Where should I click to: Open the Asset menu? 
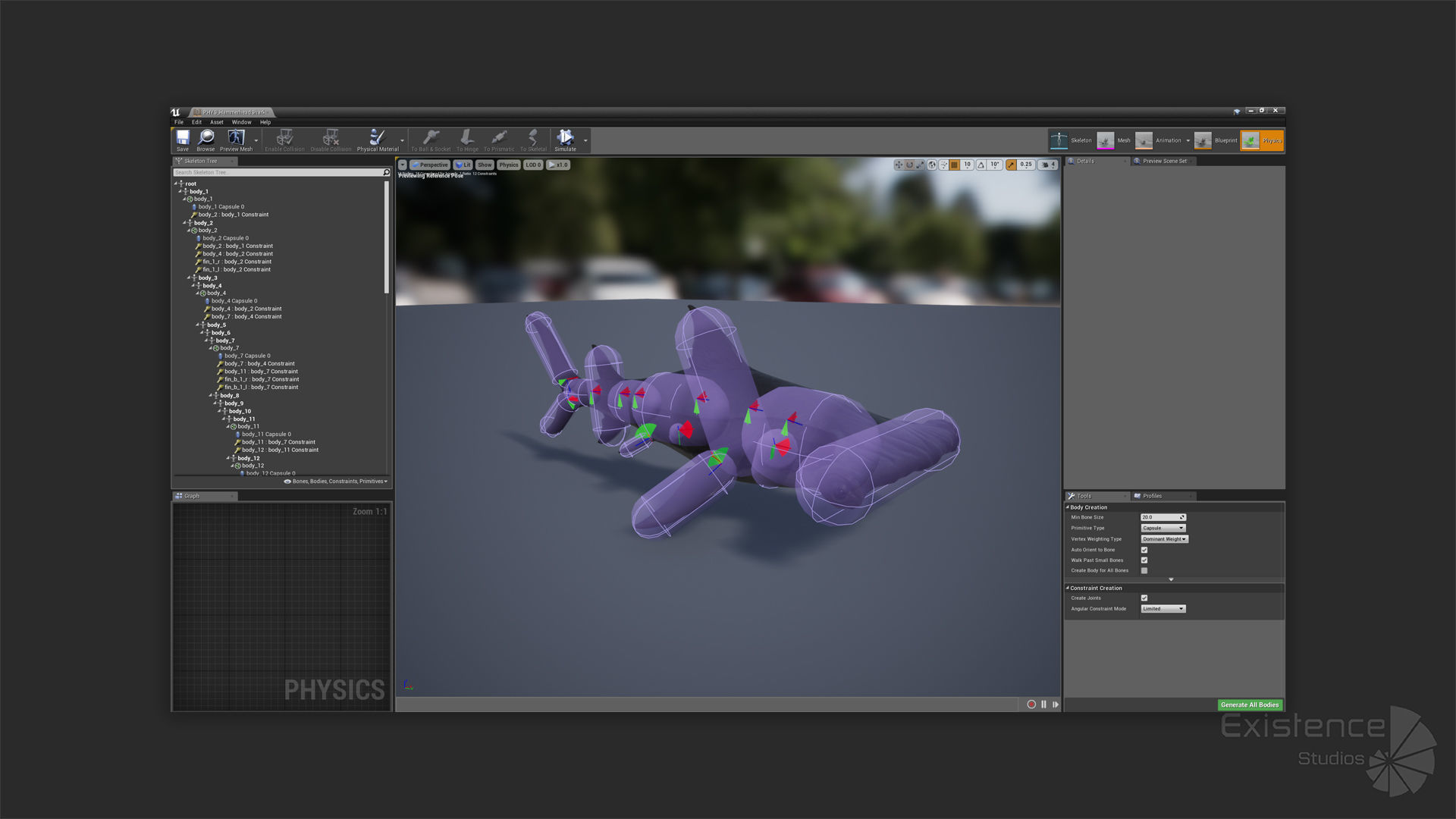[x=216, y=122]
